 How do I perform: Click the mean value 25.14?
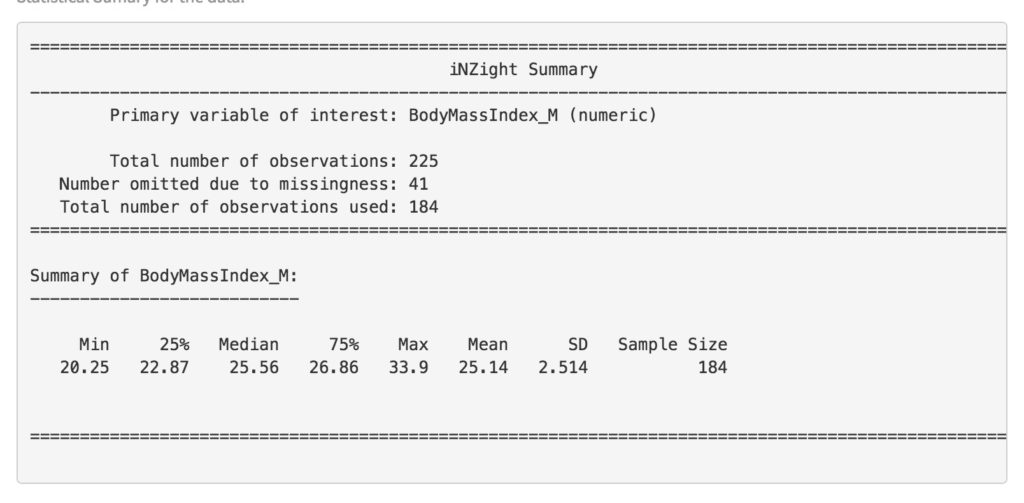tap(483, 368)
